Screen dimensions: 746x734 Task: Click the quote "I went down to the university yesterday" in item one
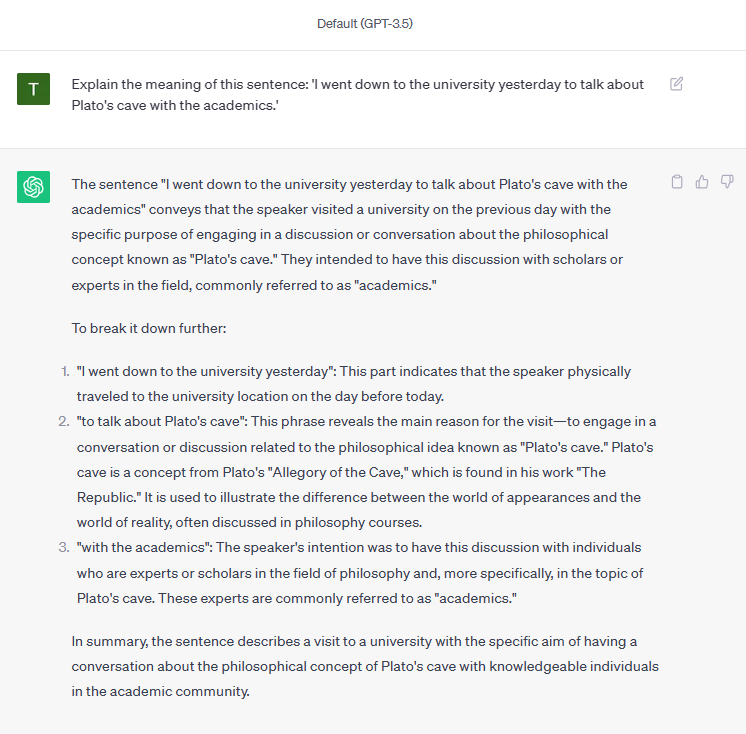click(x=206, y=371)
